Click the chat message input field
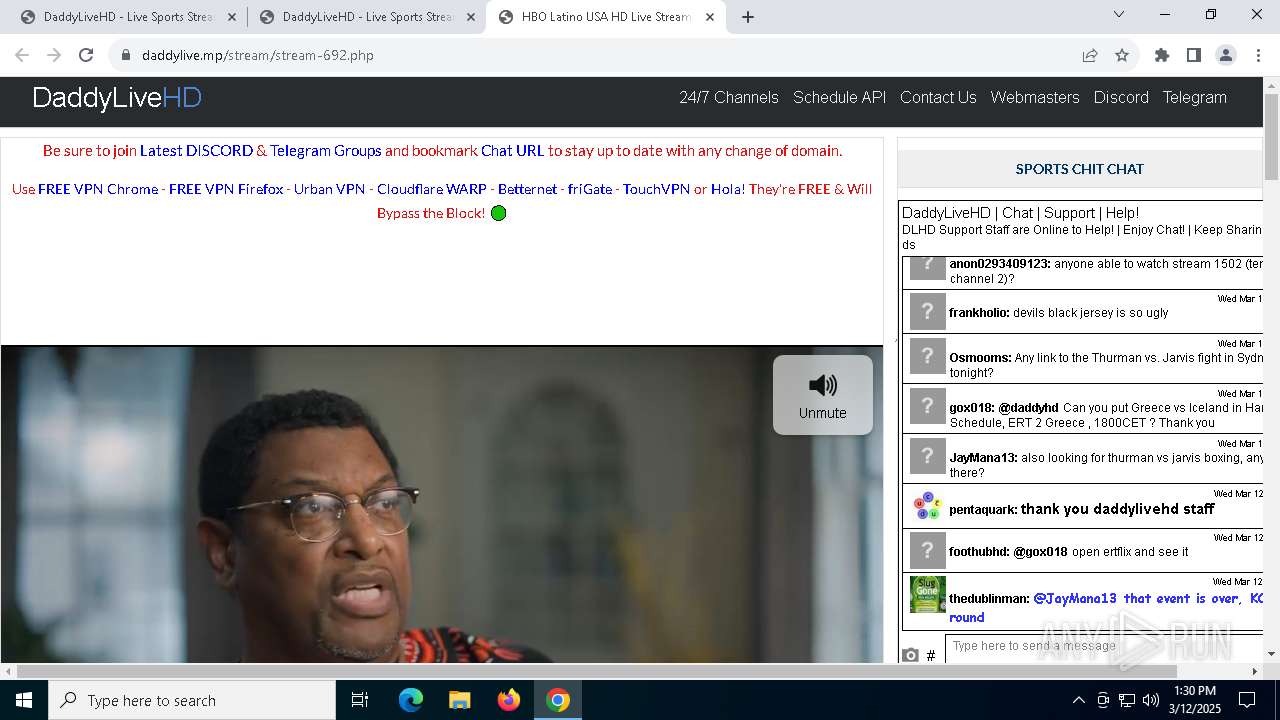This screenshot has height=720, width=1280. pyautogui.click(x=1105, y=647)
